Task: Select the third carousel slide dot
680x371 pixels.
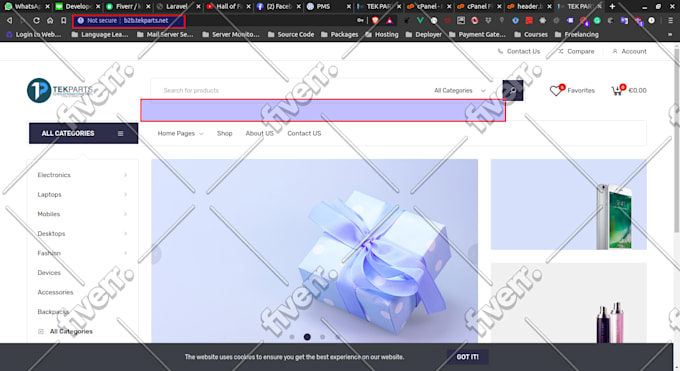Action: click(x=322, y=337)
